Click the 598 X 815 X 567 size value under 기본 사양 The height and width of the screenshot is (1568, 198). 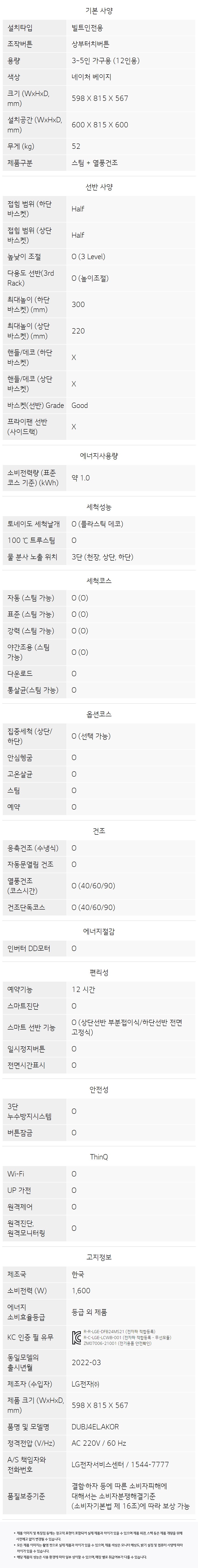100,99
